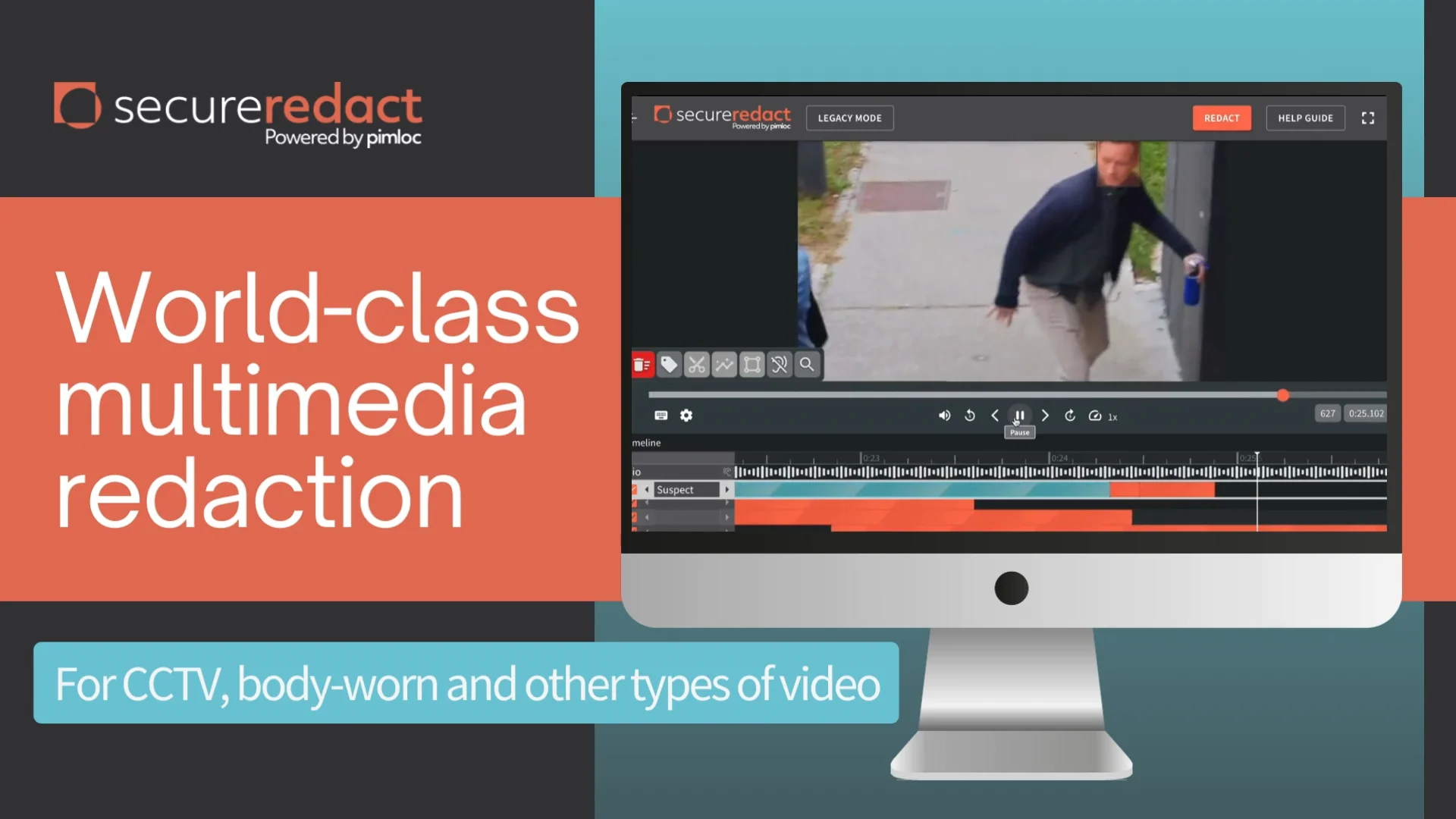Toggle fullscreen mode icon
Image resolution: width=1456 pixels, height=819 pixels.
[x=1368, y=118]
